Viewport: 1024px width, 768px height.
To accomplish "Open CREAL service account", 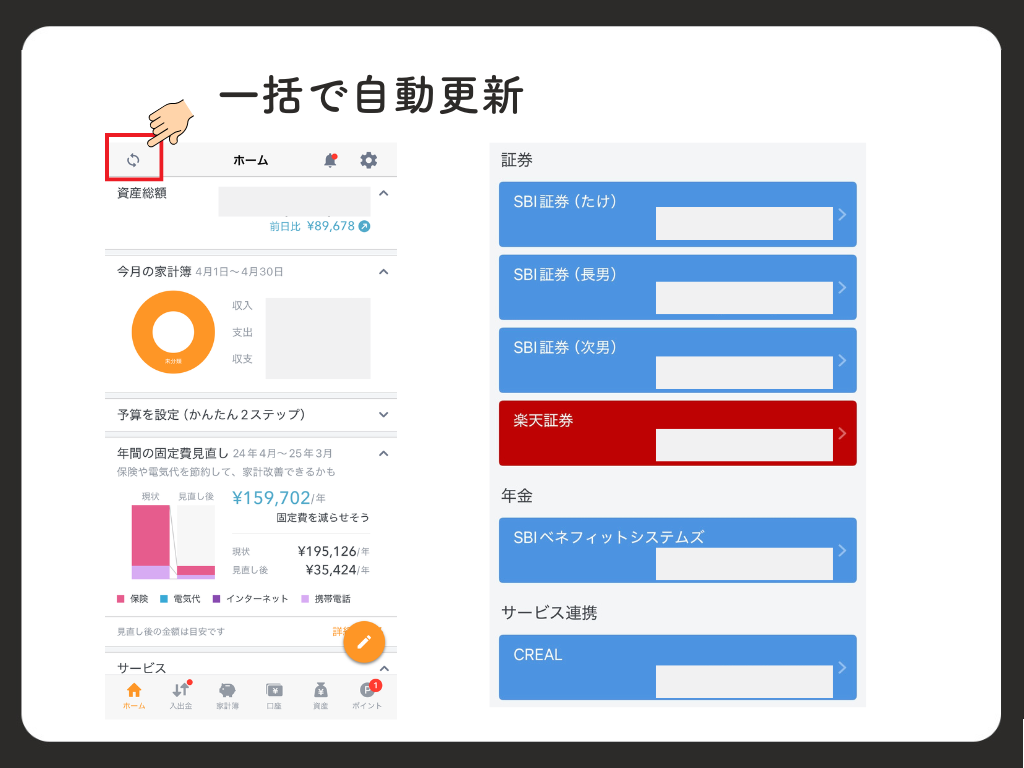I will pyautogui.click(x=678, y=667).
